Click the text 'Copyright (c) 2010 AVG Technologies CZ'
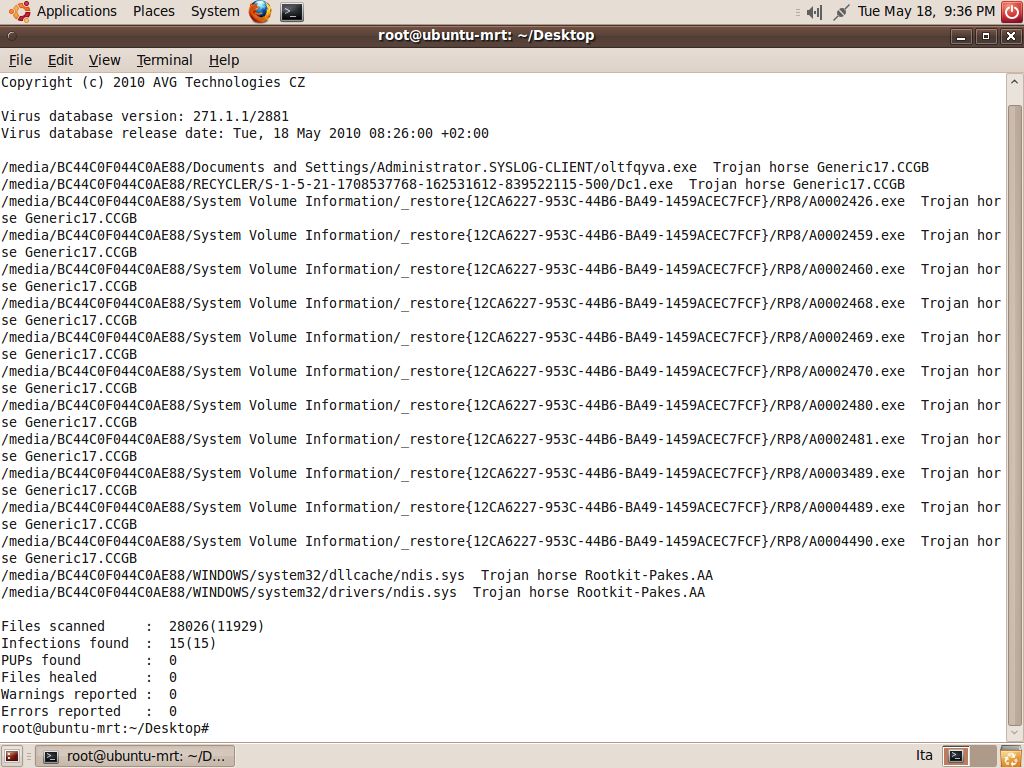1024x768 pixels. click(153, 82)
